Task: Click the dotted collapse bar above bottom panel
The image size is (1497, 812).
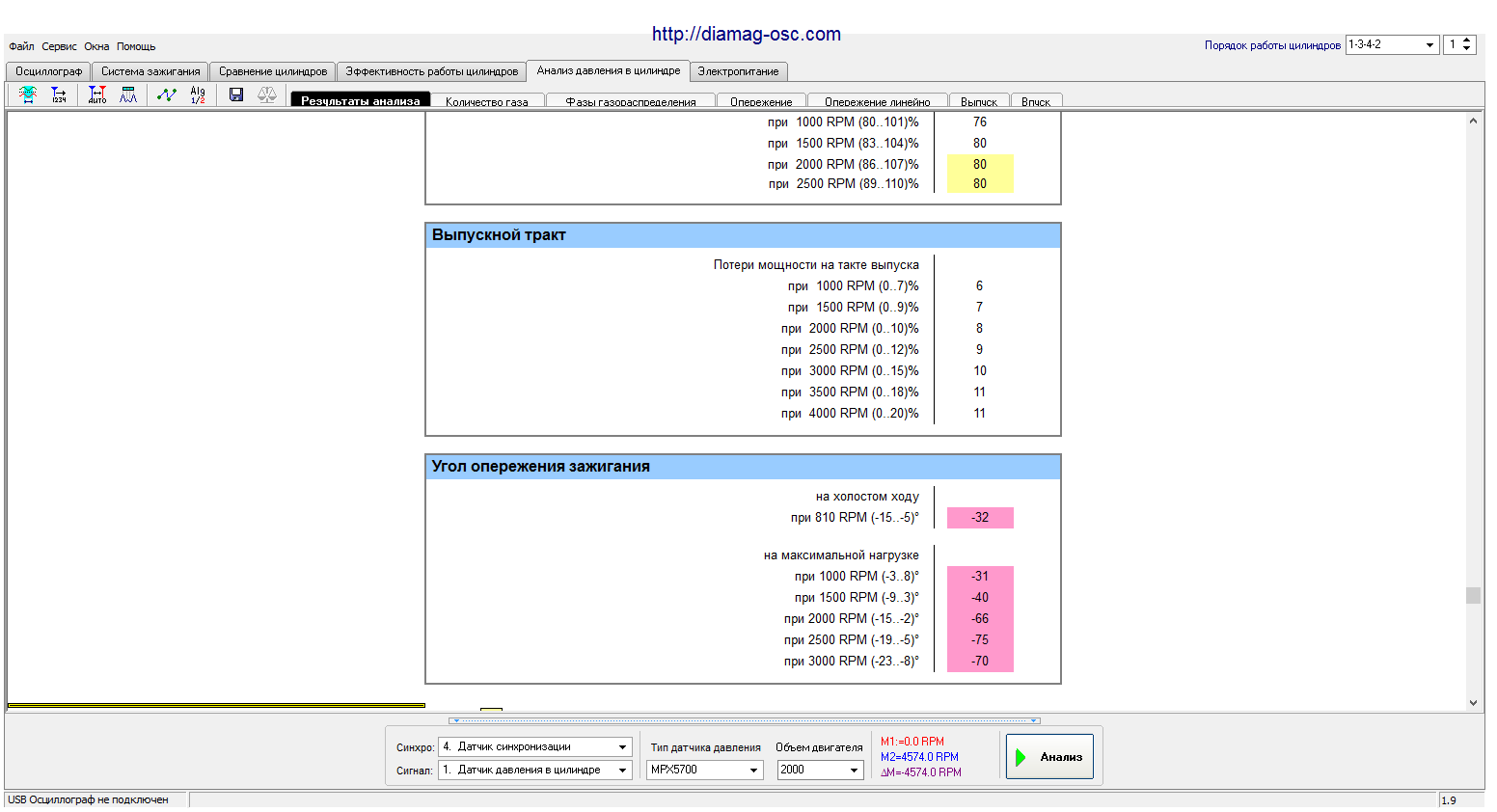Action: (x=745, y=720)
